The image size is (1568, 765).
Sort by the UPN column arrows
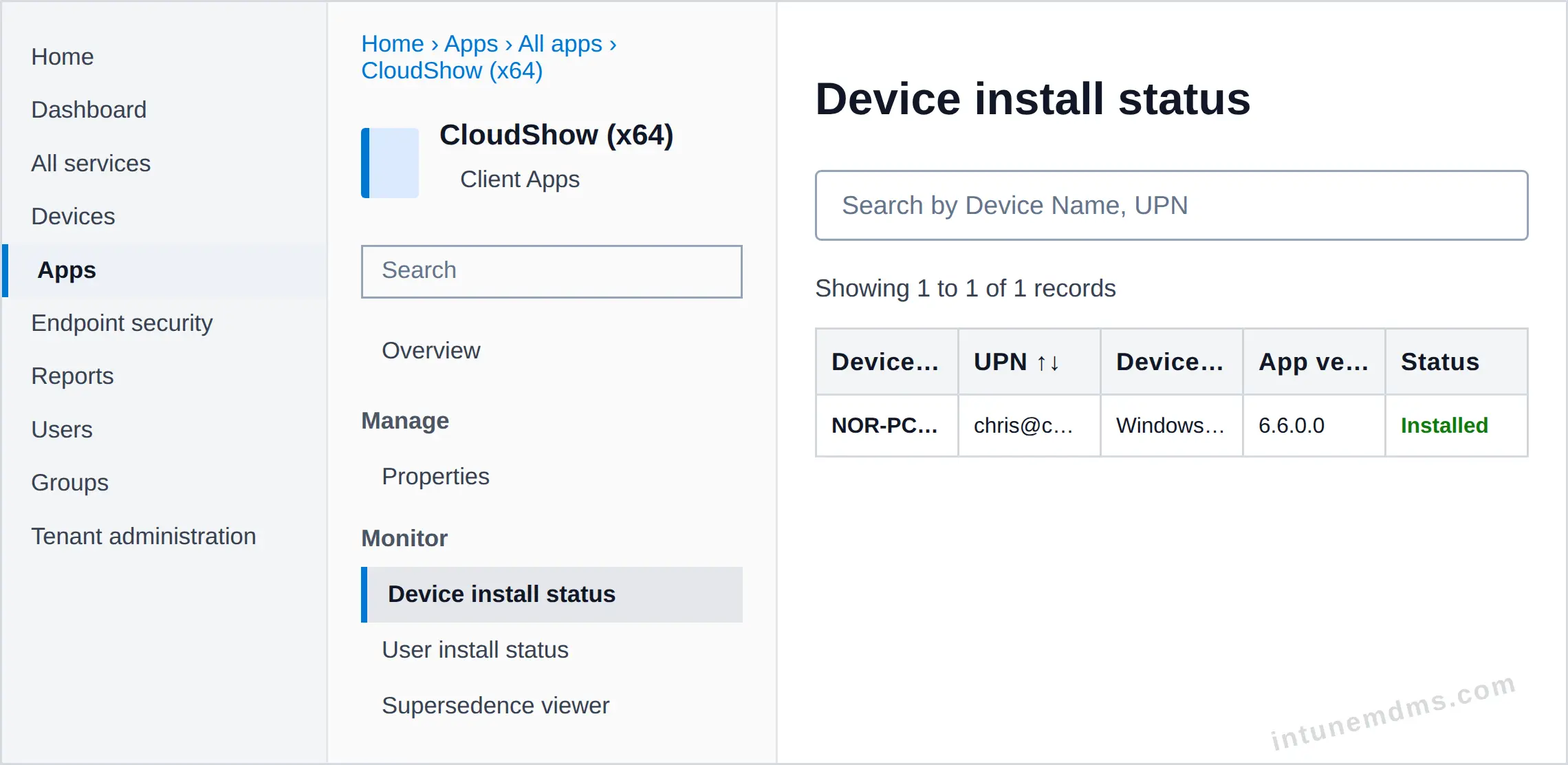(x=1048, y=363)
